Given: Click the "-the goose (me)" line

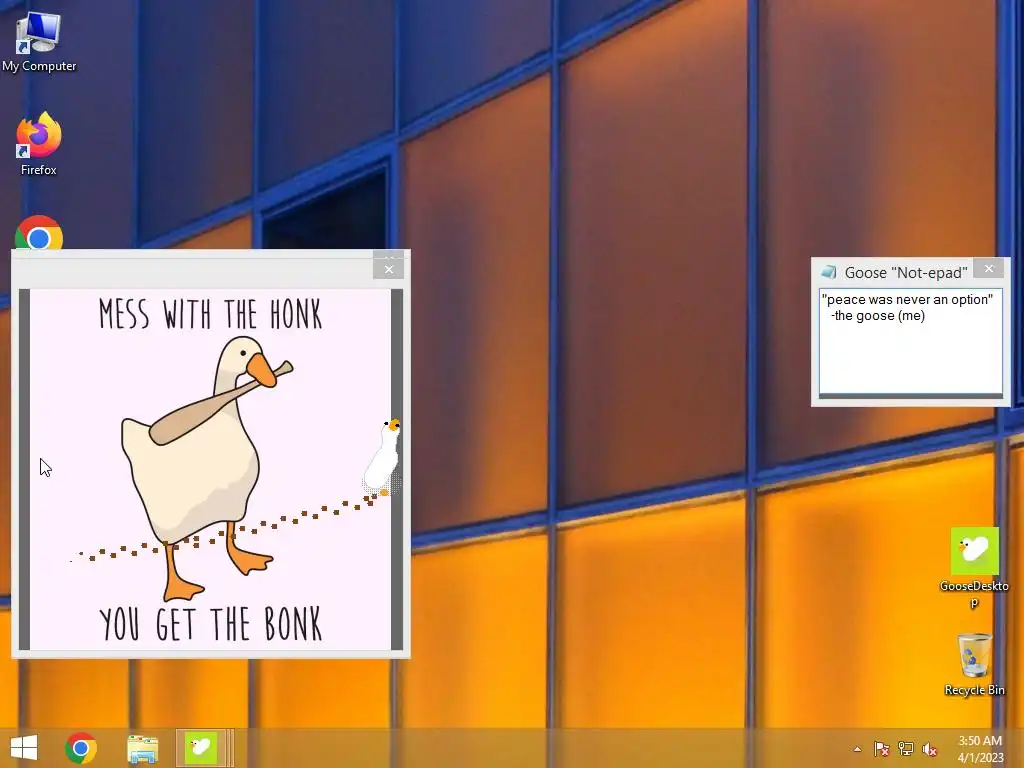Looking at the screenshot, I should coord(878,315).
